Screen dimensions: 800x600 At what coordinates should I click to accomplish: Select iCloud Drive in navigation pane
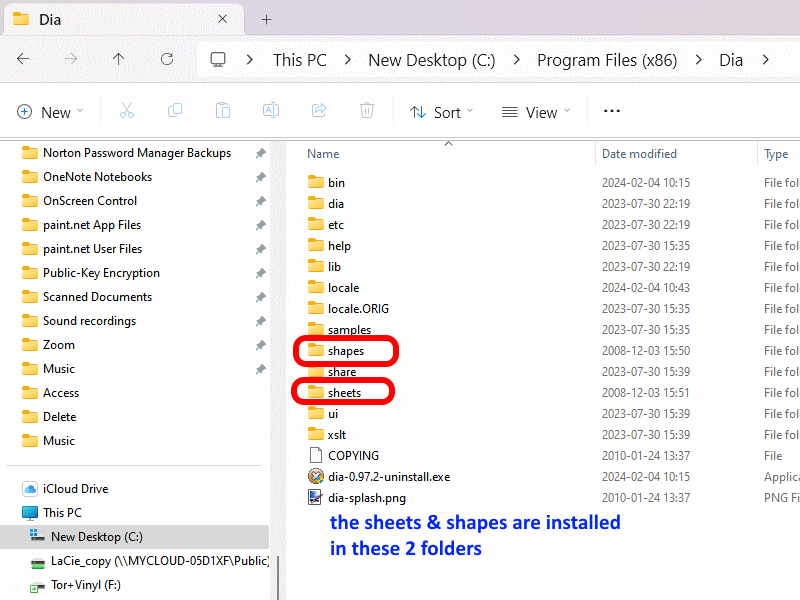point(65,488)
